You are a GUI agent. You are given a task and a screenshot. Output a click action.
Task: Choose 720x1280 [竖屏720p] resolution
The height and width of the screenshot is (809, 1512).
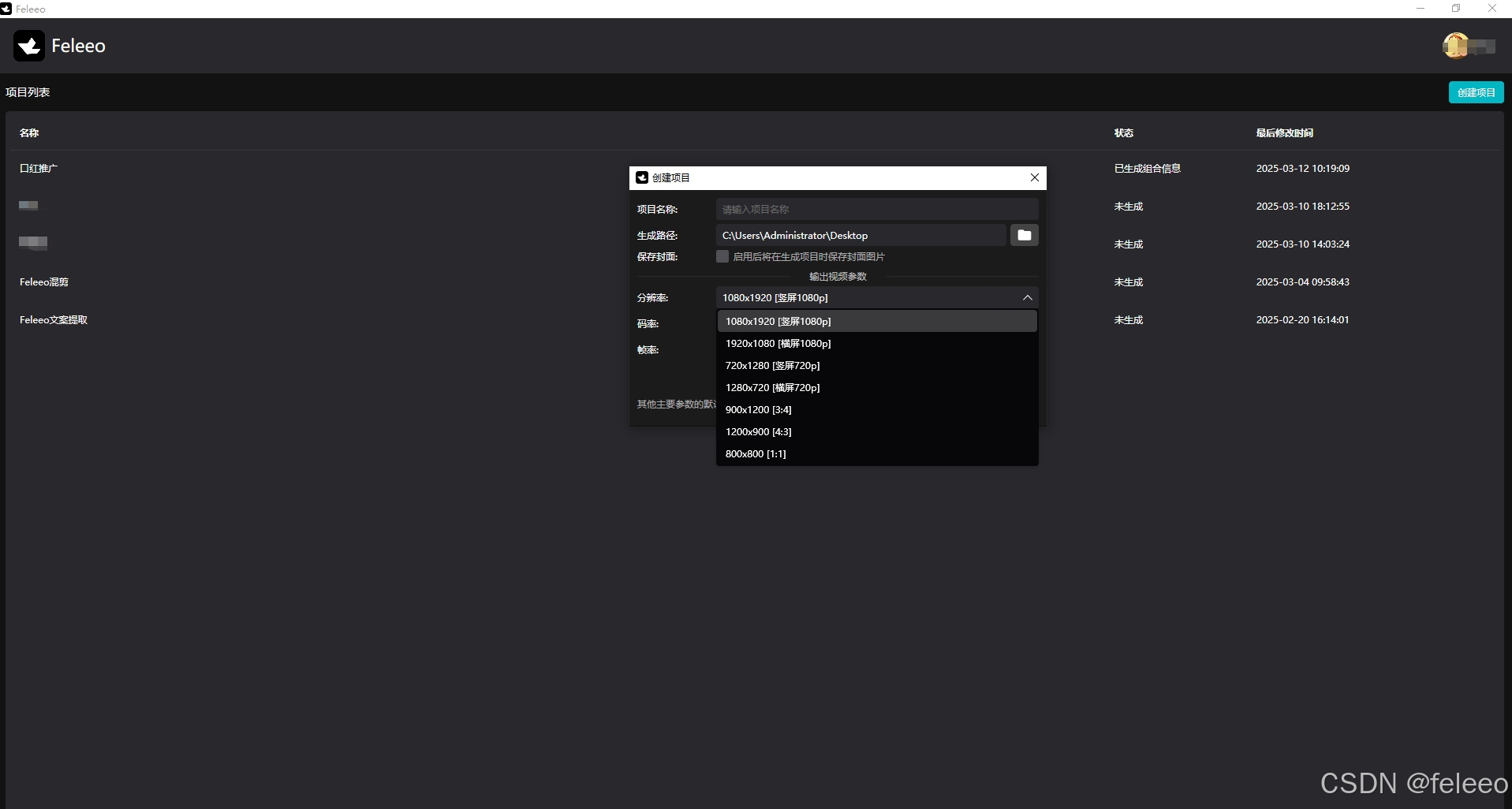877,365
